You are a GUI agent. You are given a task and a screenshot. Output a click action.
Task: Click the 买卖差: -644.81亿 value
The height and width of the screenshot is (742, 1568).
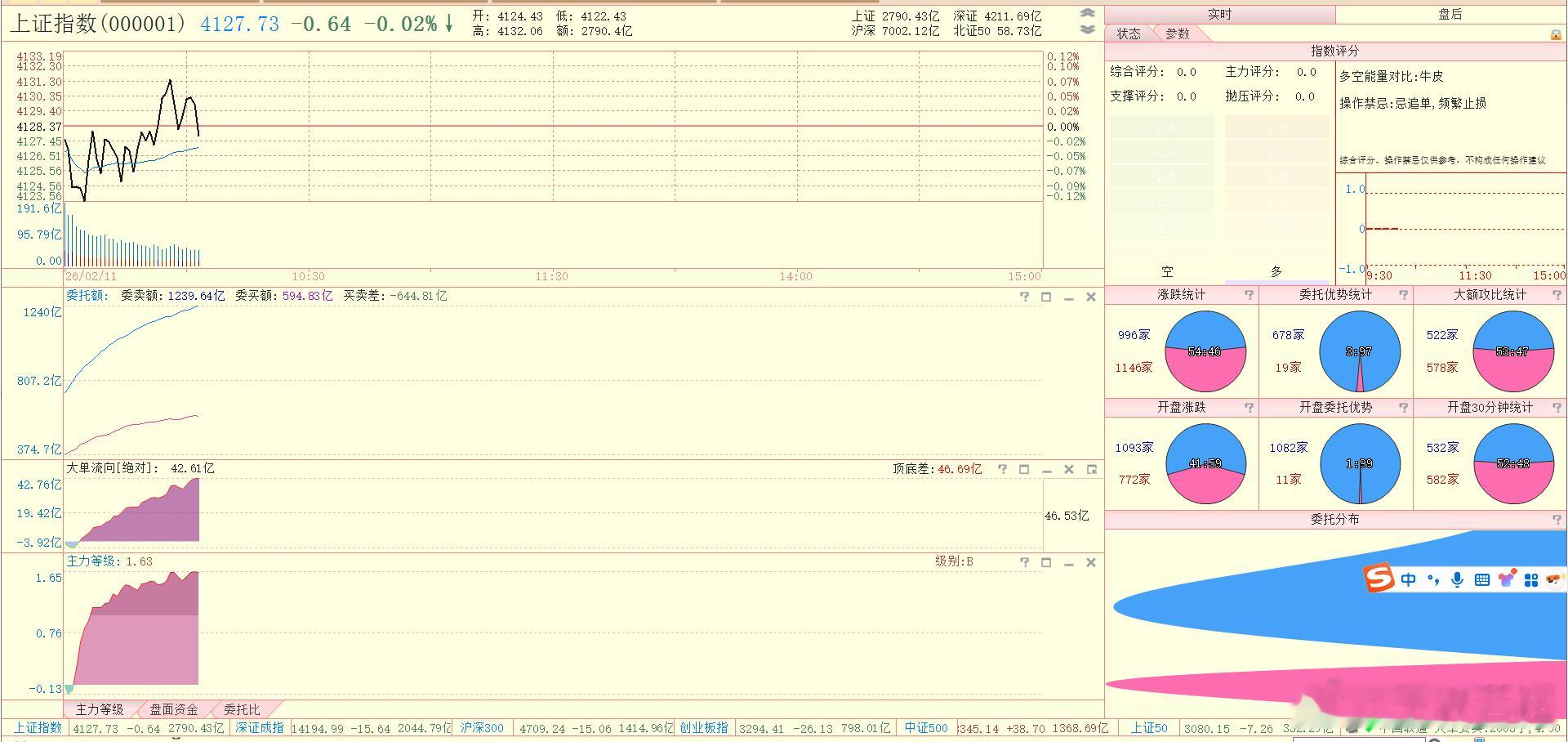(394, 296)
